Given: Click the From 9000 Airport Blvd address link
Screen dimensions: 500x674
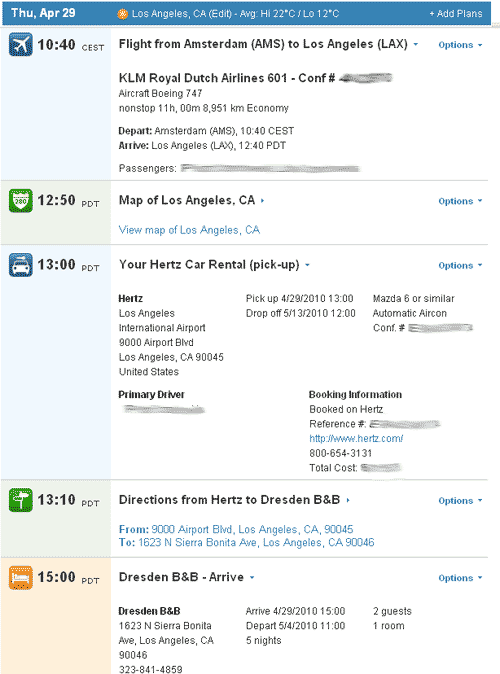Looking at the screenshot, I should (x=236, y=529).
